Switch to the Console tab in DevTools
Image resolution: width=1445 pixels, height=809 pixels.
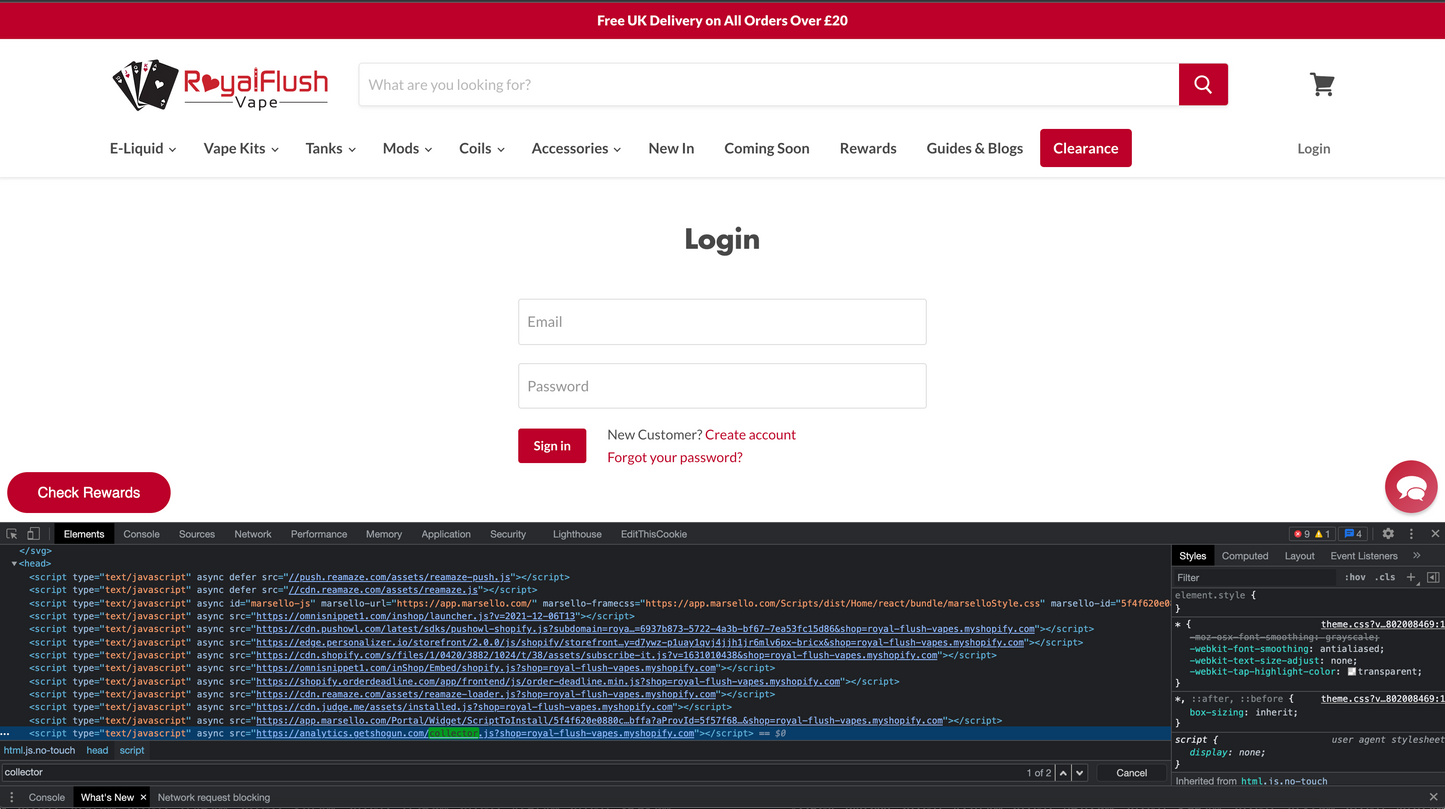tap(141, 534)
